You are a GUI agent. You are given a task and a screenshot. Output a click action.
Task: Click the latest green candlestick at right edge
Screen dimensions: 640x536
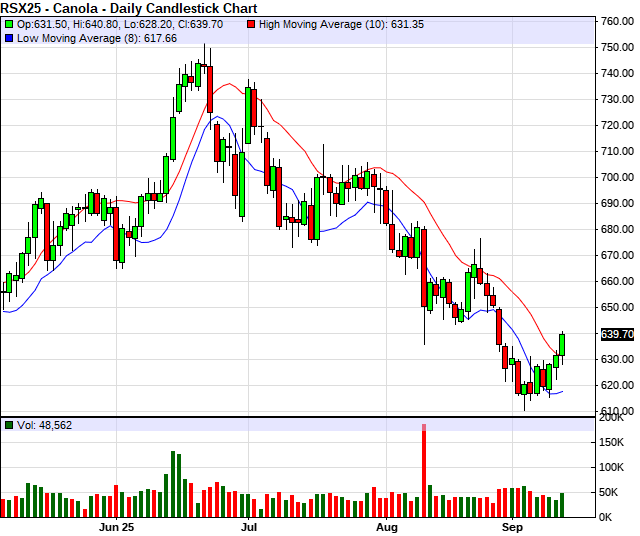[x=563, y=344]
